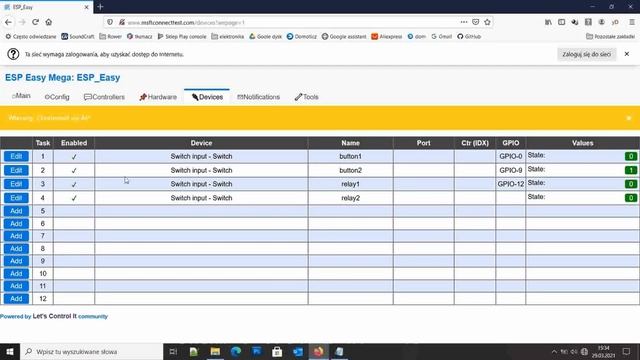Open the GitHub bookmark

(x=469, y=36)
